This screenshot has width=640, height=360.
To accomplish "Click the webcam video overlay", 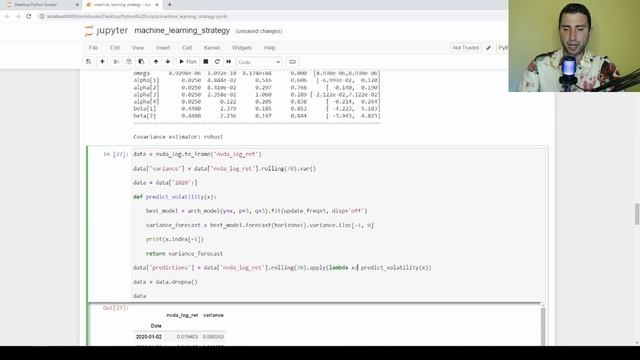I will coord(574,46).
